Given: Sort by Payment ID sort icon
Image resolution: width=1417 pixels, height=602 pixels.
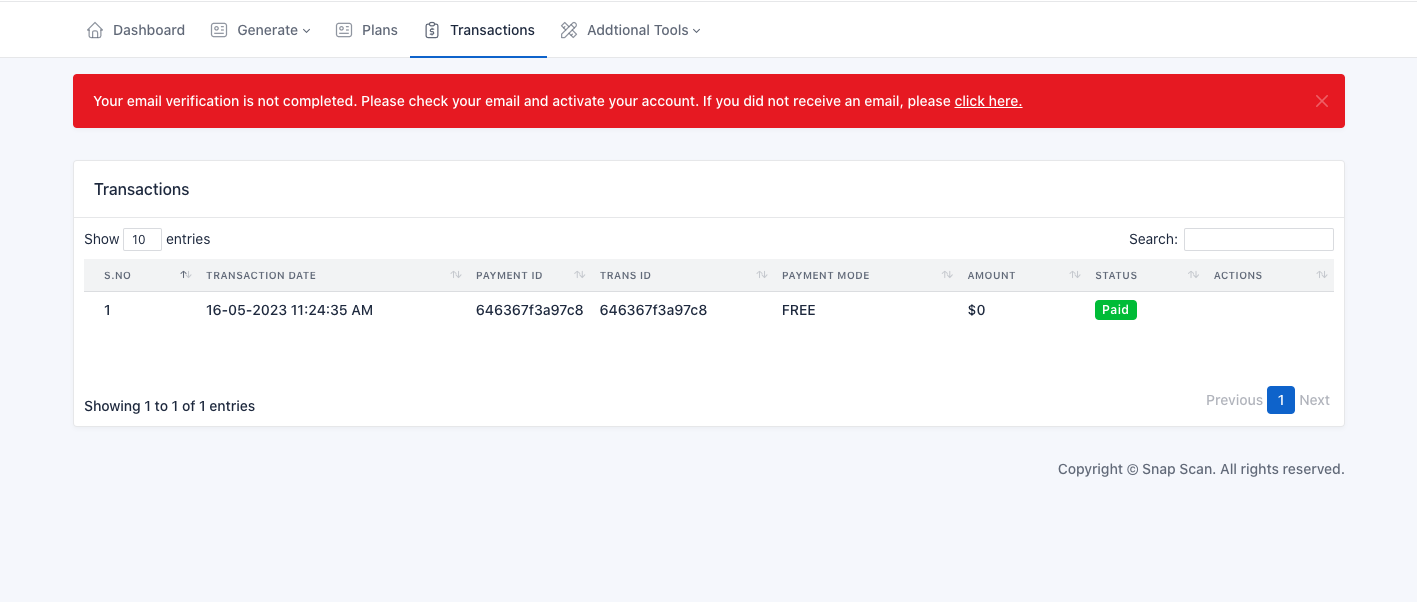Looking at the screenshot, I should coord(580,275).
